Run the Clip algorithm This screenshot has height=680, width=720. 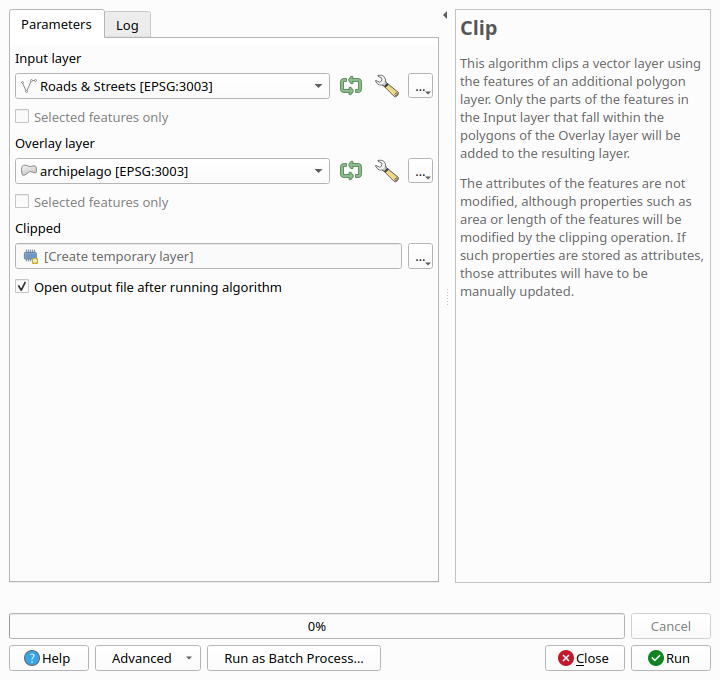[x=670, y=658]
